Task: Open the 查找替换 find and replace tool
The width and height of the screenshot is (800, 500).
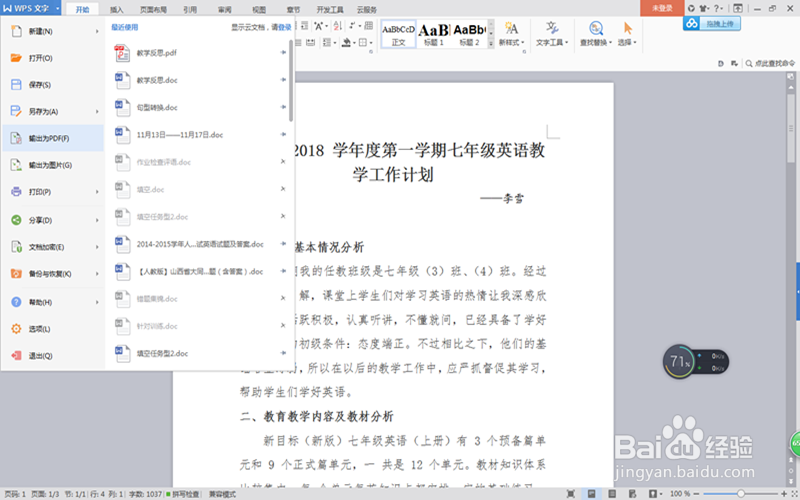Action: click(595, 34)
